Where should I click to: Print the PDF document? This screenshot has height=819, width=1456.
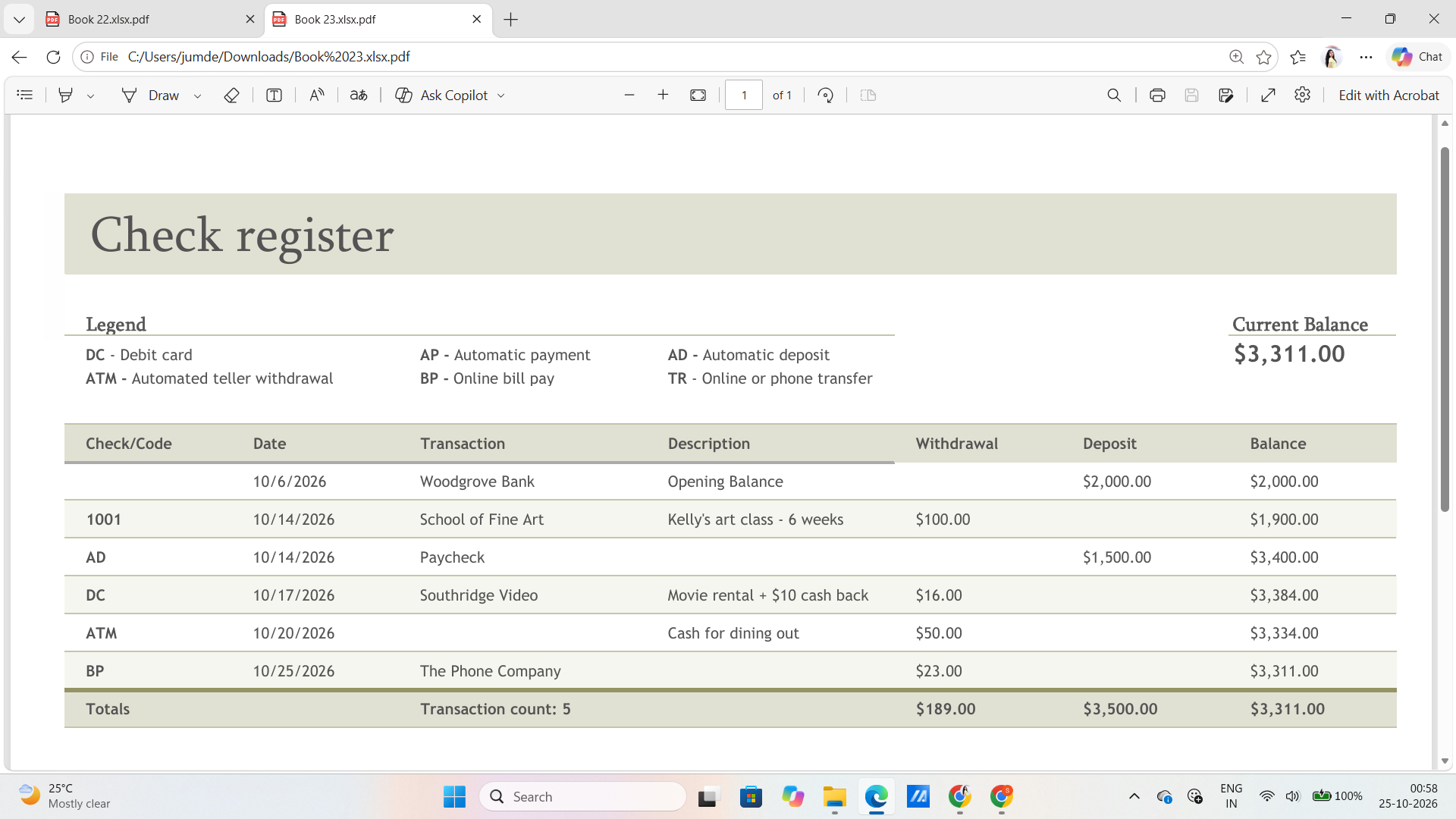1157,95
